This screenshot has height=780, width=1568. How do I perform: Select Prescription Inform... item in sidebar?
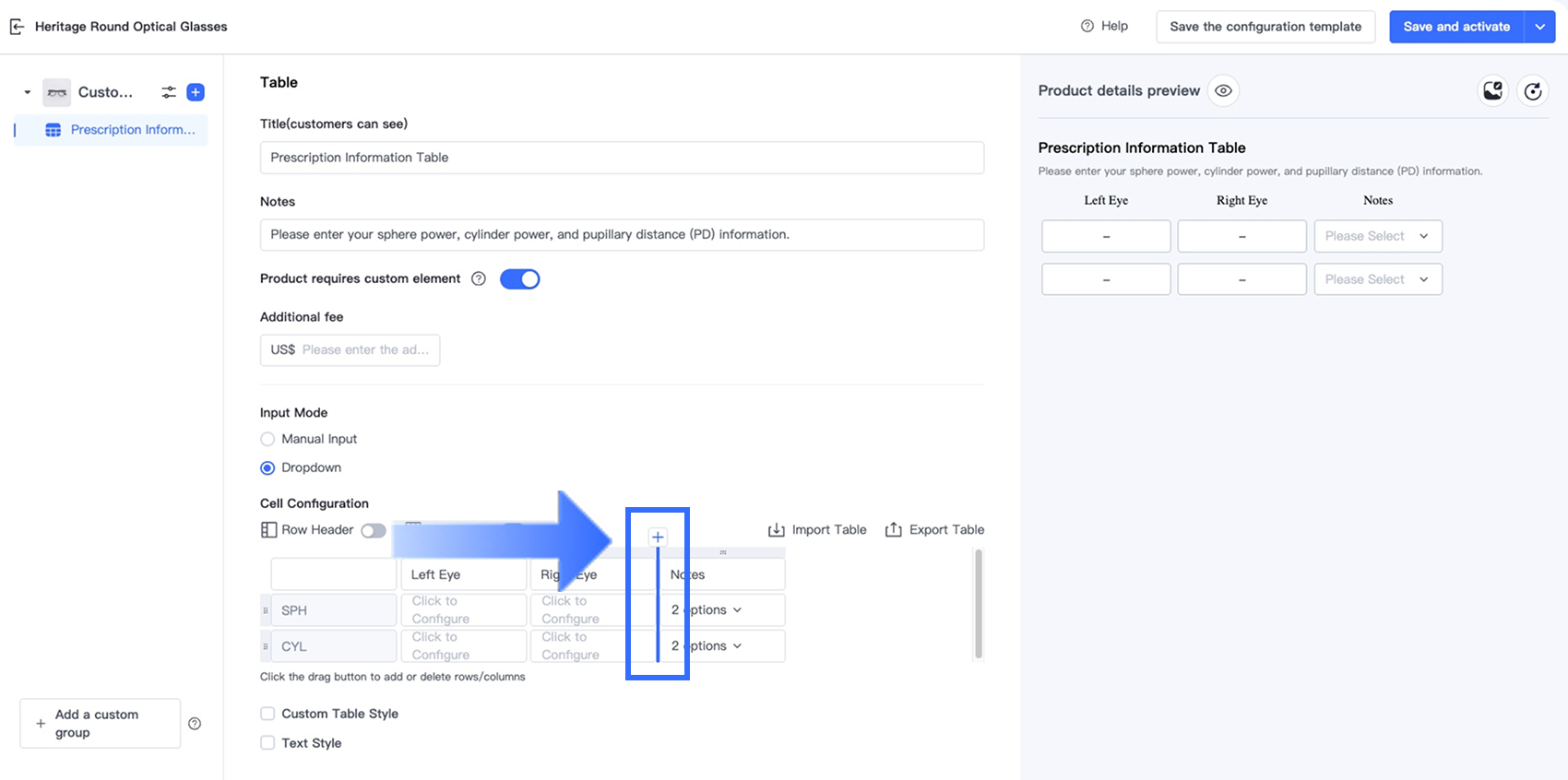tap(133, 130)
